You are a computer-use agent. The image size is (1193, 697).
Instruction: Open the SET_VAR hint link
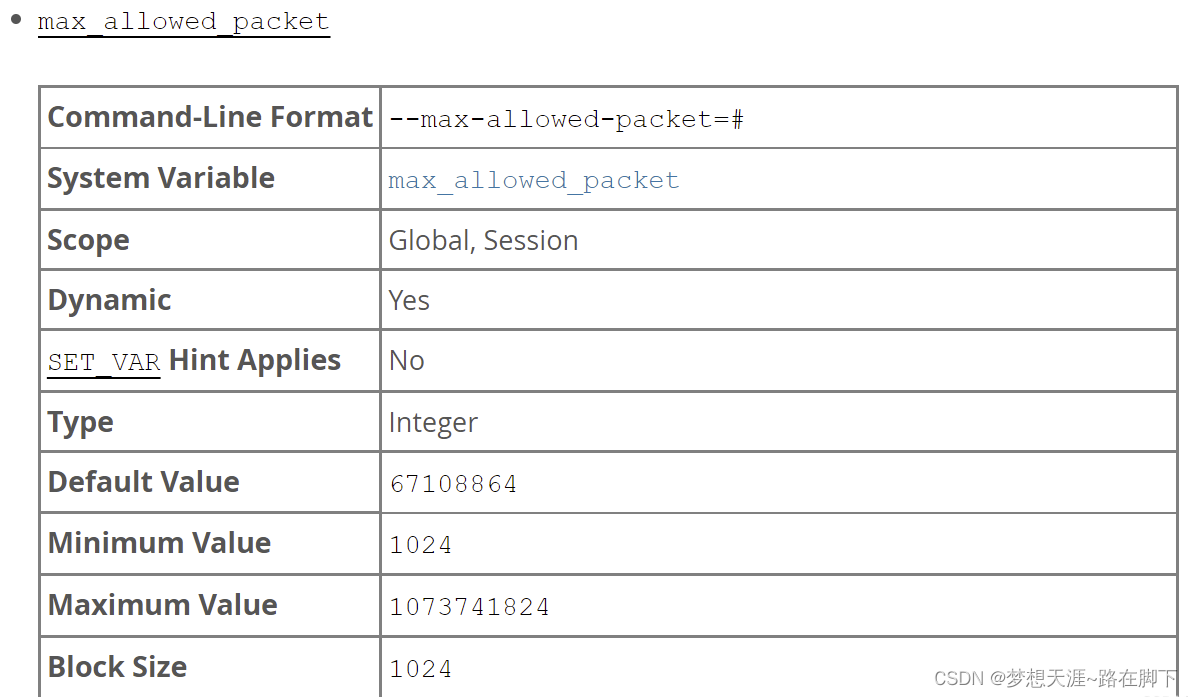(x=104, y=362)
